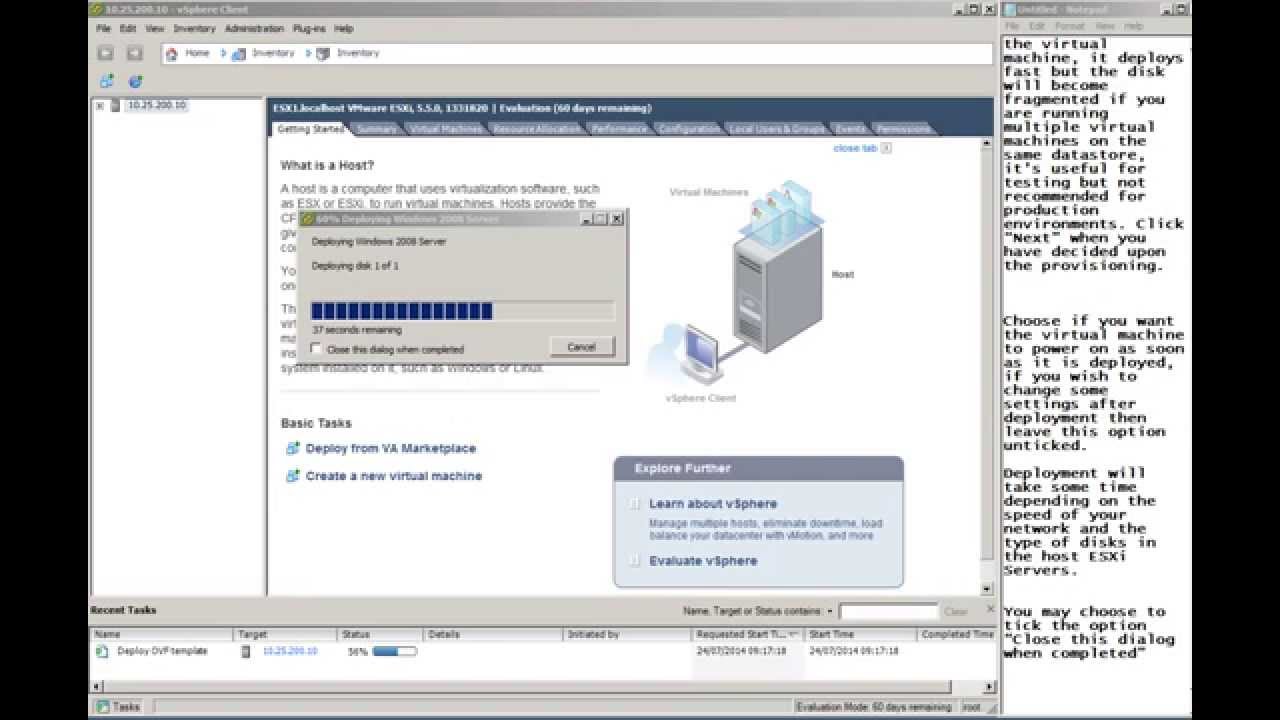Sort by Requested Start Time column arrow
Screen dimensions: 1280x720
pos(793,634)
